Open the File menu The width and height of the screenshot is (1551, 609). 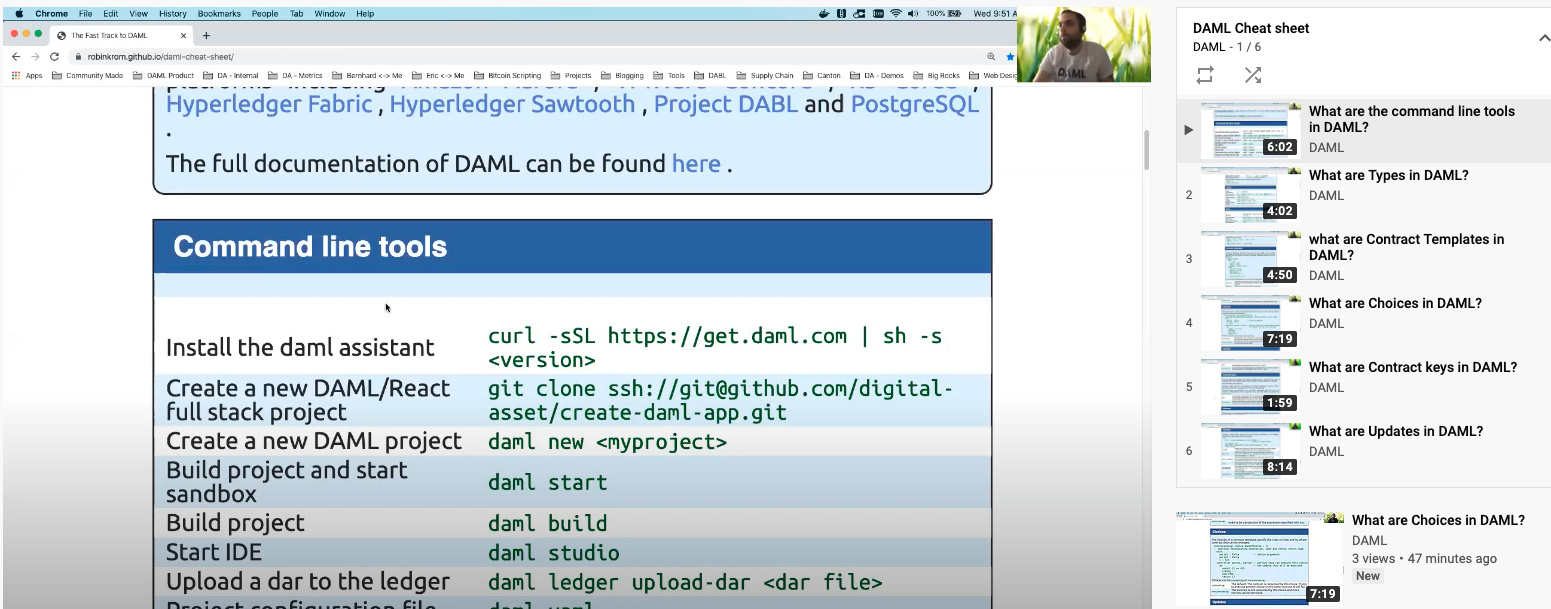86,14
